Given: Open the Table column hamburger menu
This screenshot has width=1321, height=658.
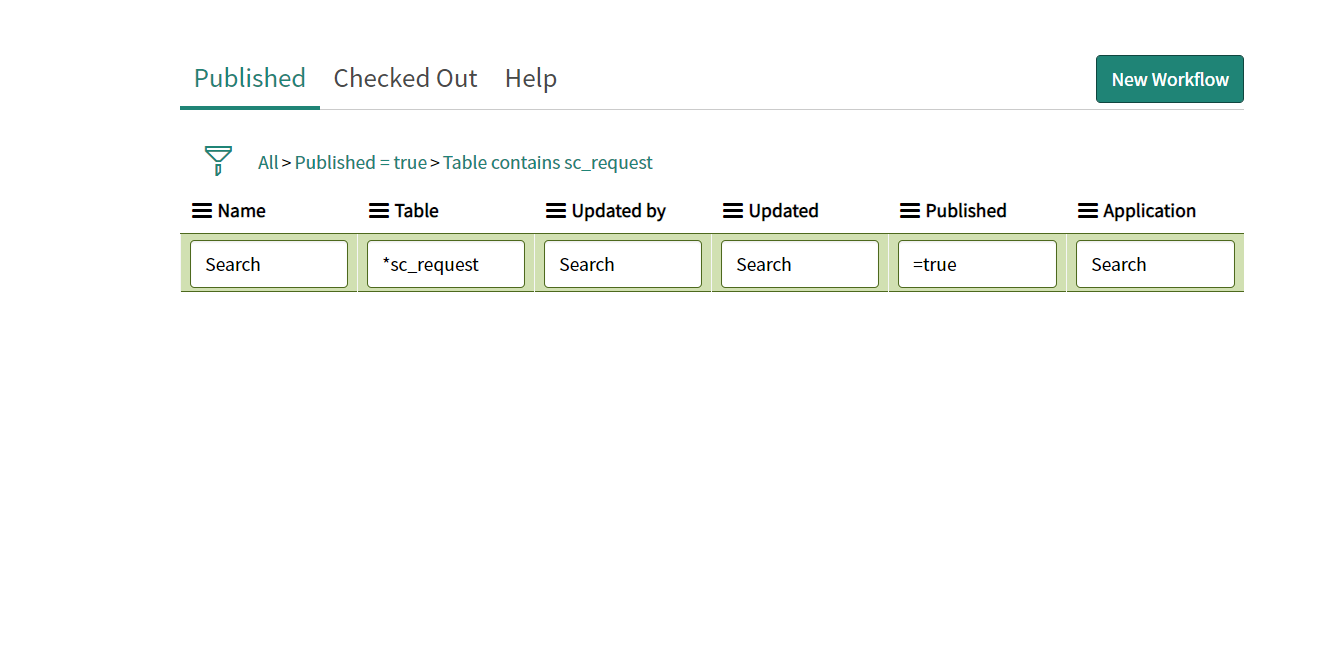Looking at the screenshot, I should [379, 211].
